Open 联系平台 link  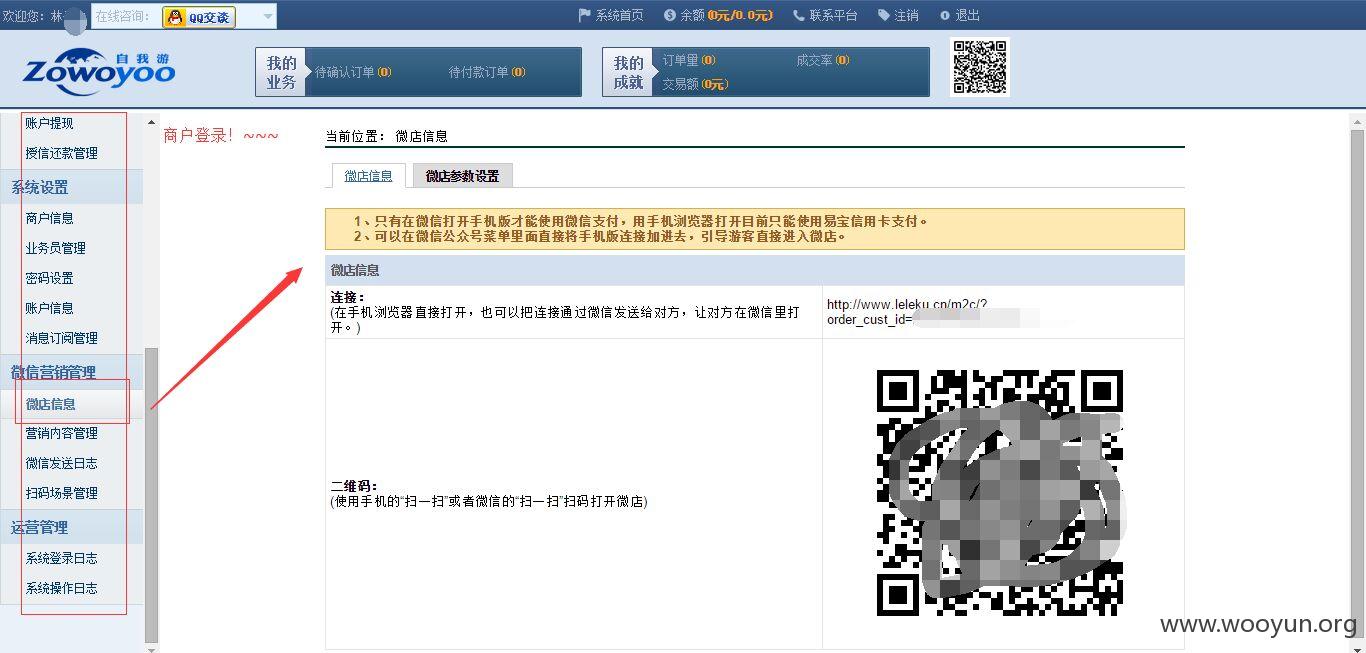[x=834, y=16]
